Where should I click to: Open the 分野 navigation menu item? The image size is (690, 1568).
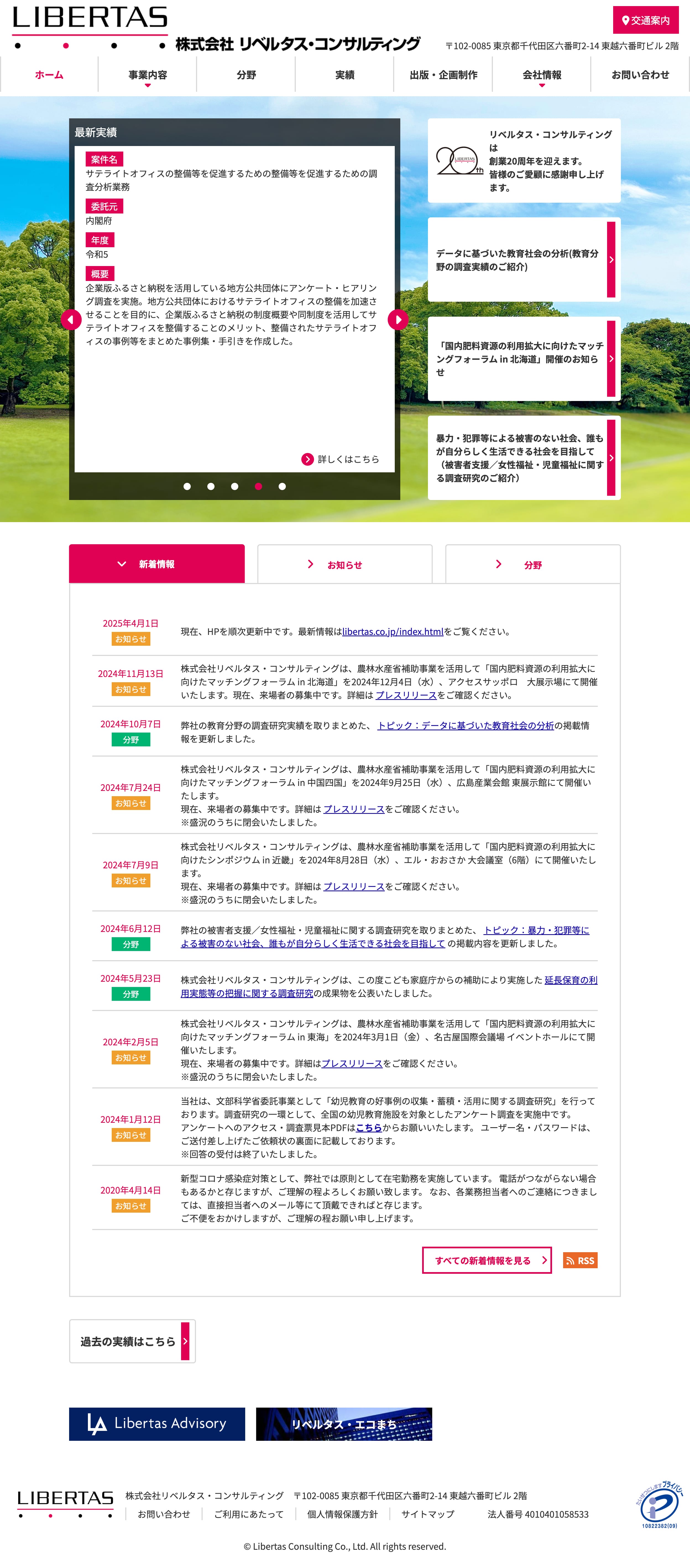pos(246,75)
